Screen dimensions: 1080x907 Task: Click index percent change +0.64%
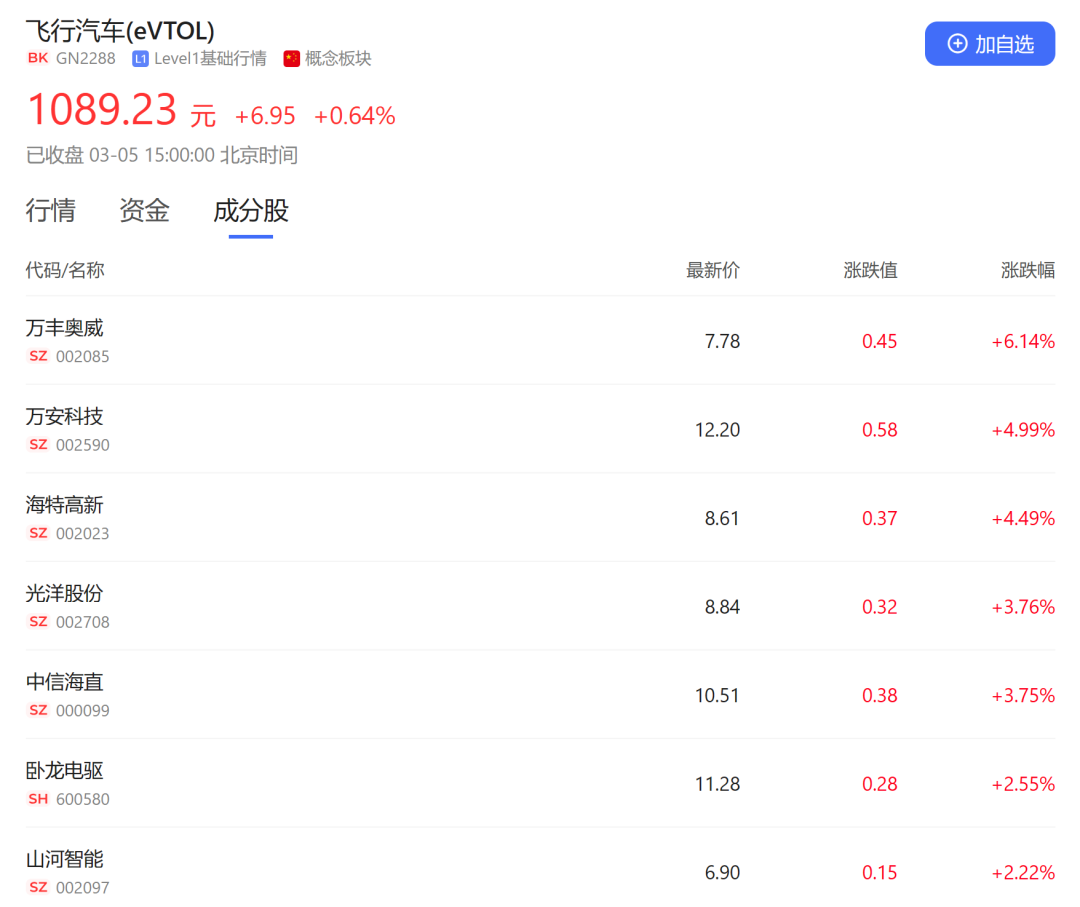click(355, 116)
